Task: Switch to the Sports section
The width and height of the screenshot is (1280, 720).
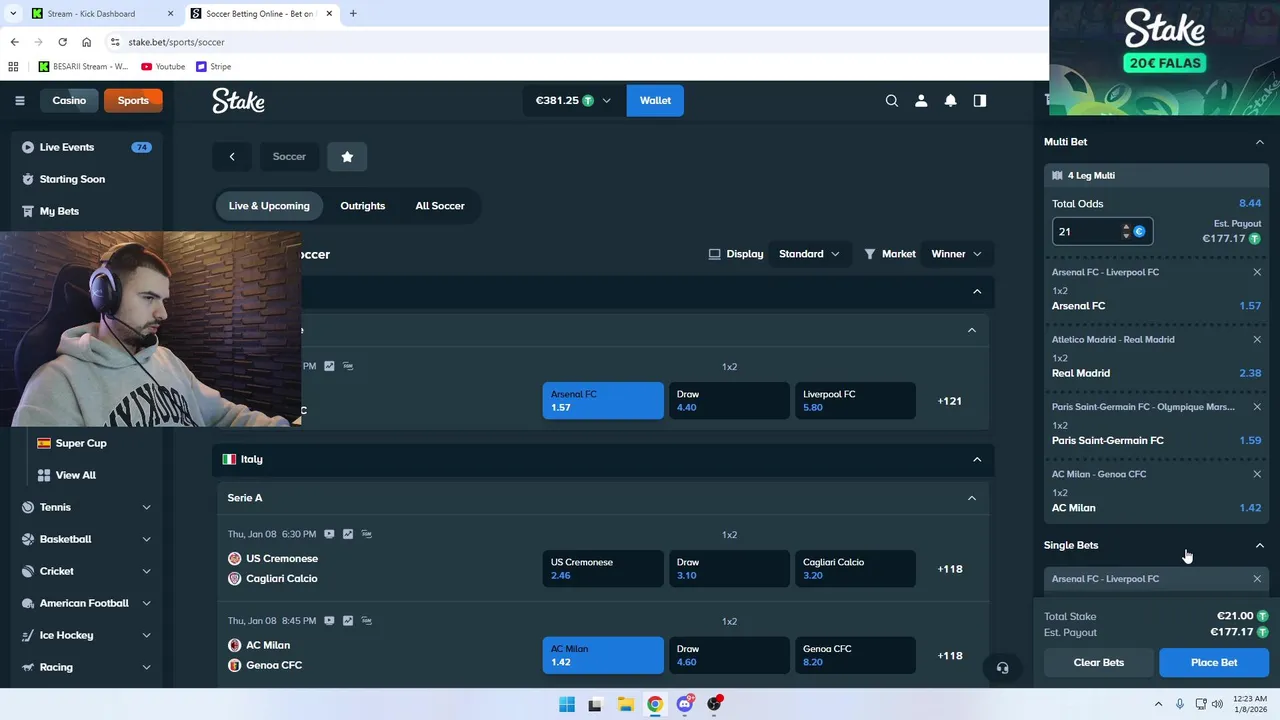Action: click(132, 100)
